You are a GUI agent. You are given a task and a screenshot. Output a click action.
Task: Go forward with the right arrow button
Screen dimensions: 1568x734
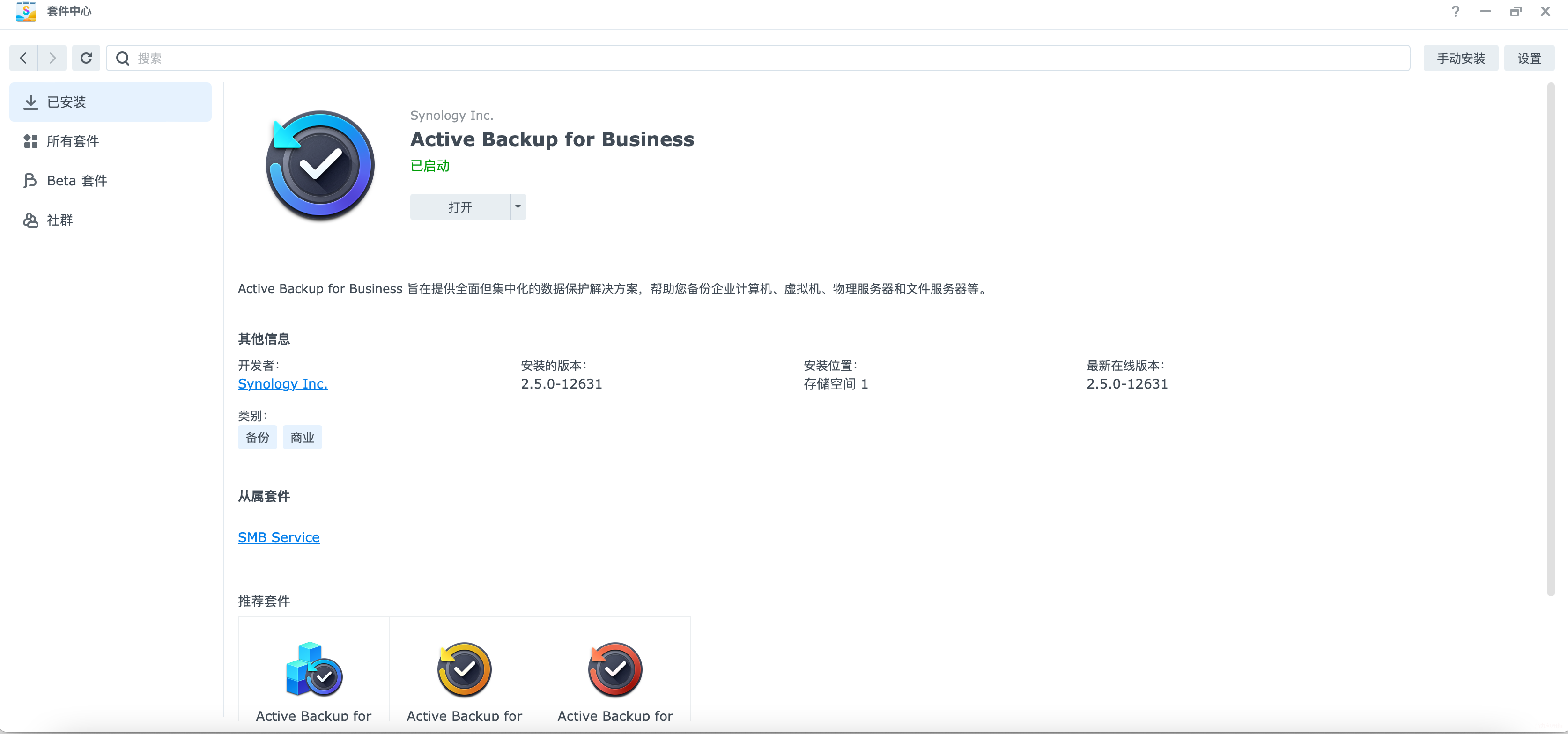coord(52,58)
